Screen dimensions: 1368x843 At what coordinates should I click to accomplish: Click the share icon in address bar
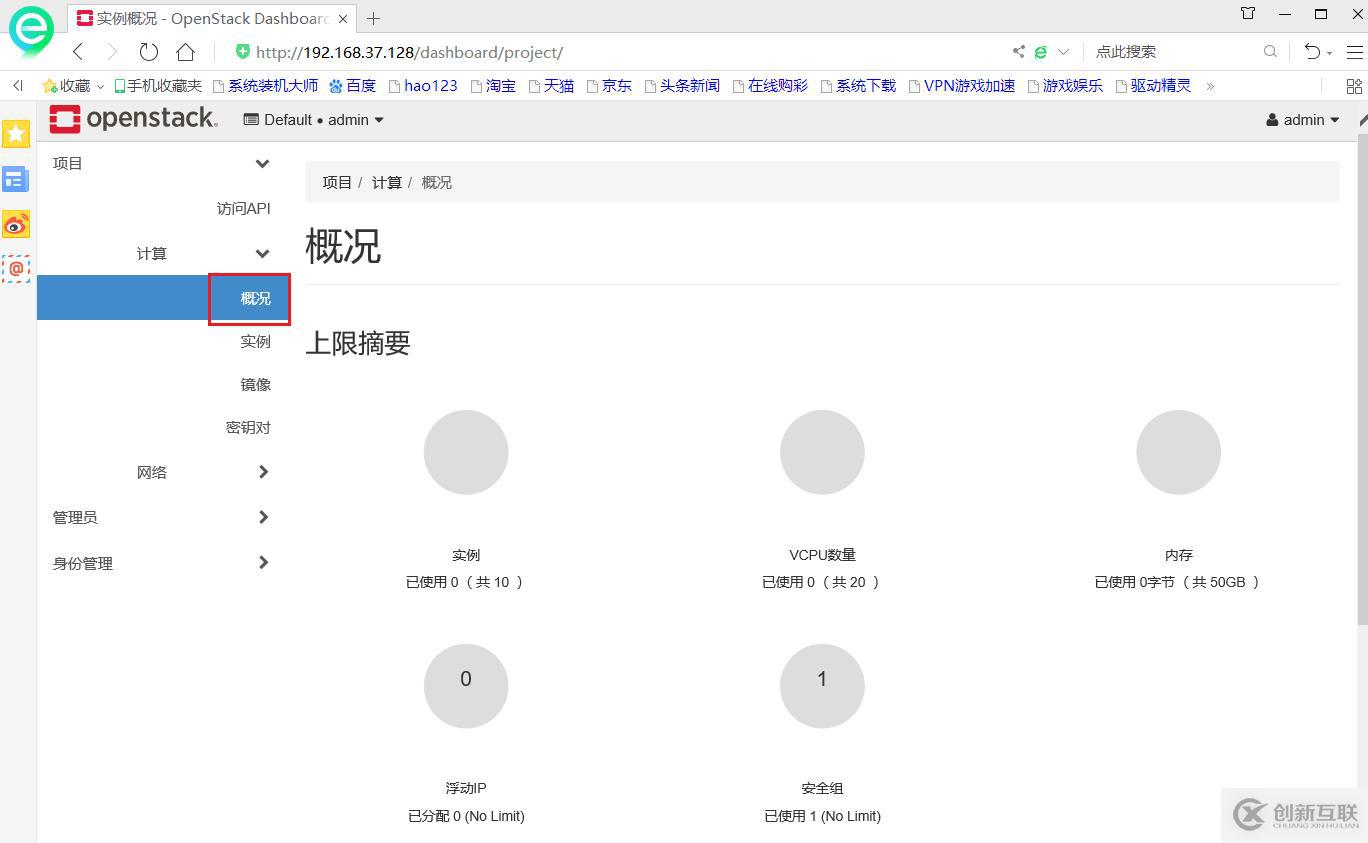point(1018,52)
